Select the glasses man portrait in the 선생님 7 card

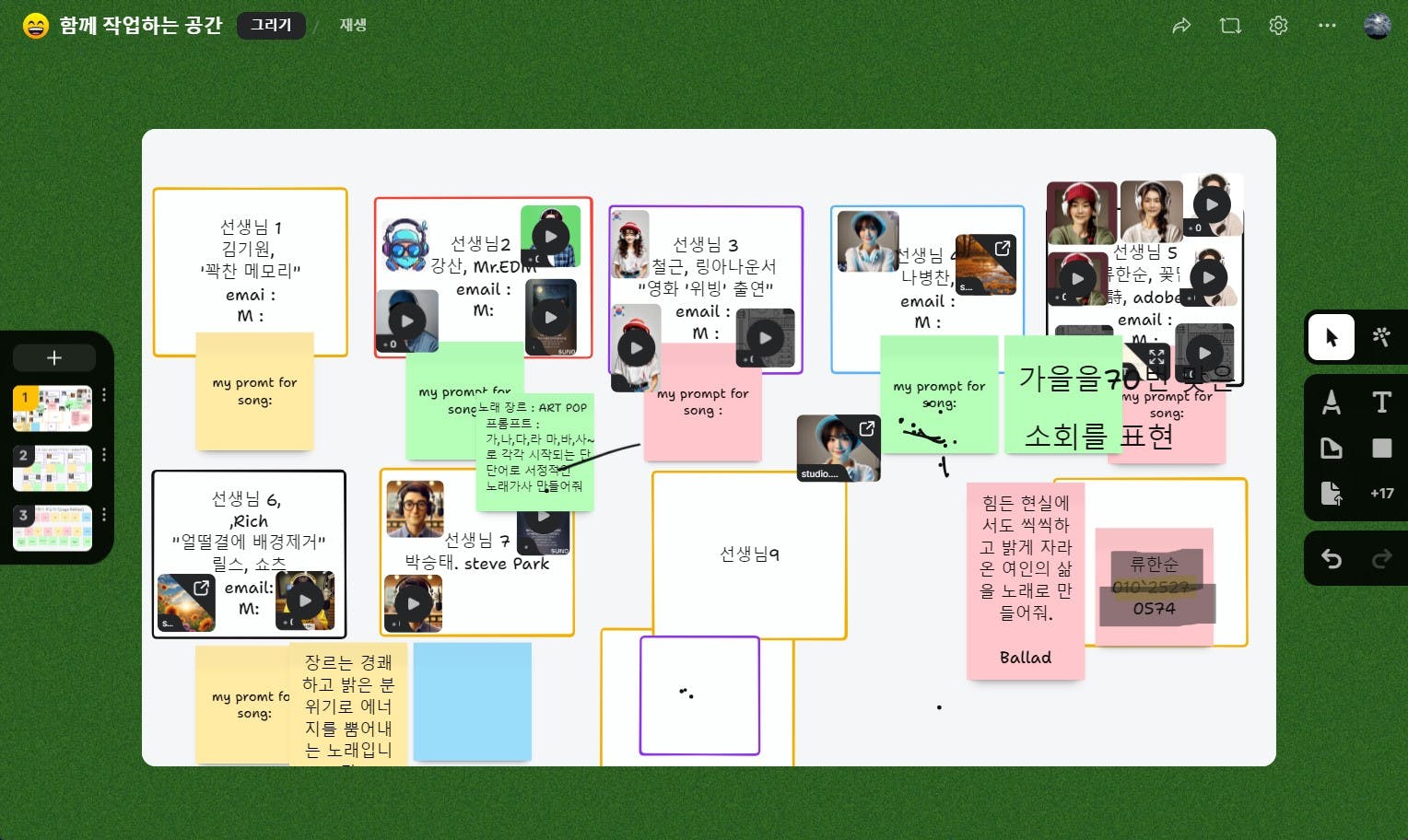(415, 508)
